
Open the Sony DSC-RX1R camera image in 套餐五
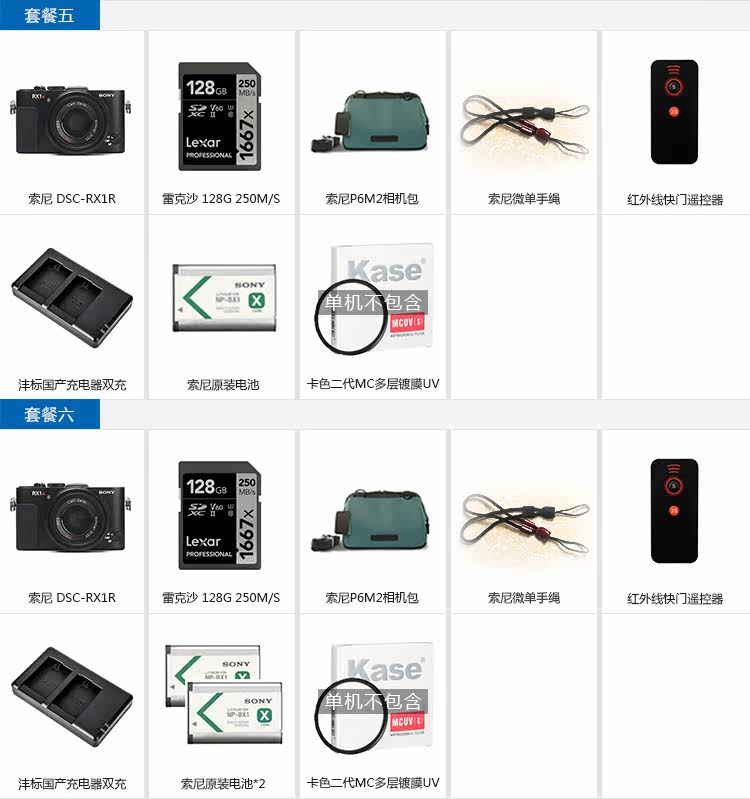coord(70,121)
